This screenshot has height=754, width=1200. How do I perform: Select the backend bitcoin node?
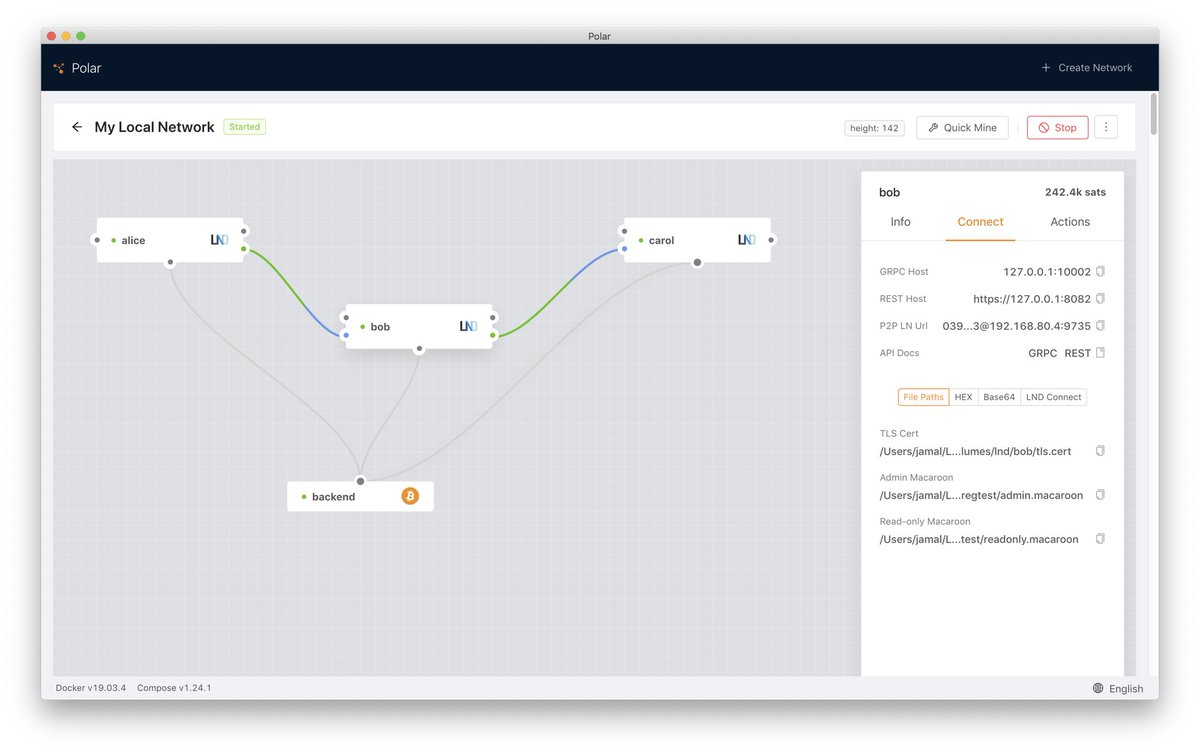(x=360, y=496)
